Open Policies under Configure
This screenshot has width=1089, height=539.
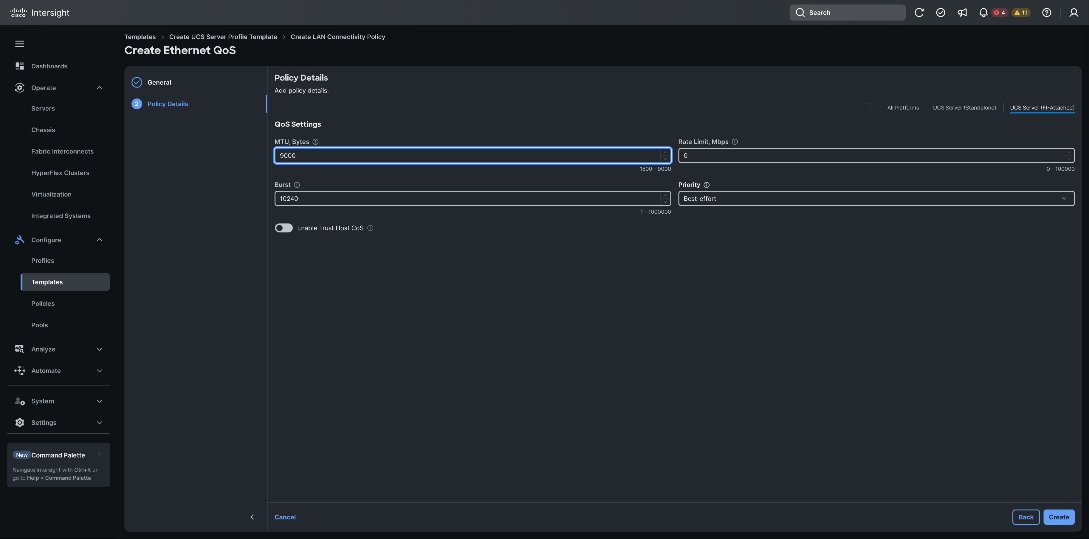[43, 304]
